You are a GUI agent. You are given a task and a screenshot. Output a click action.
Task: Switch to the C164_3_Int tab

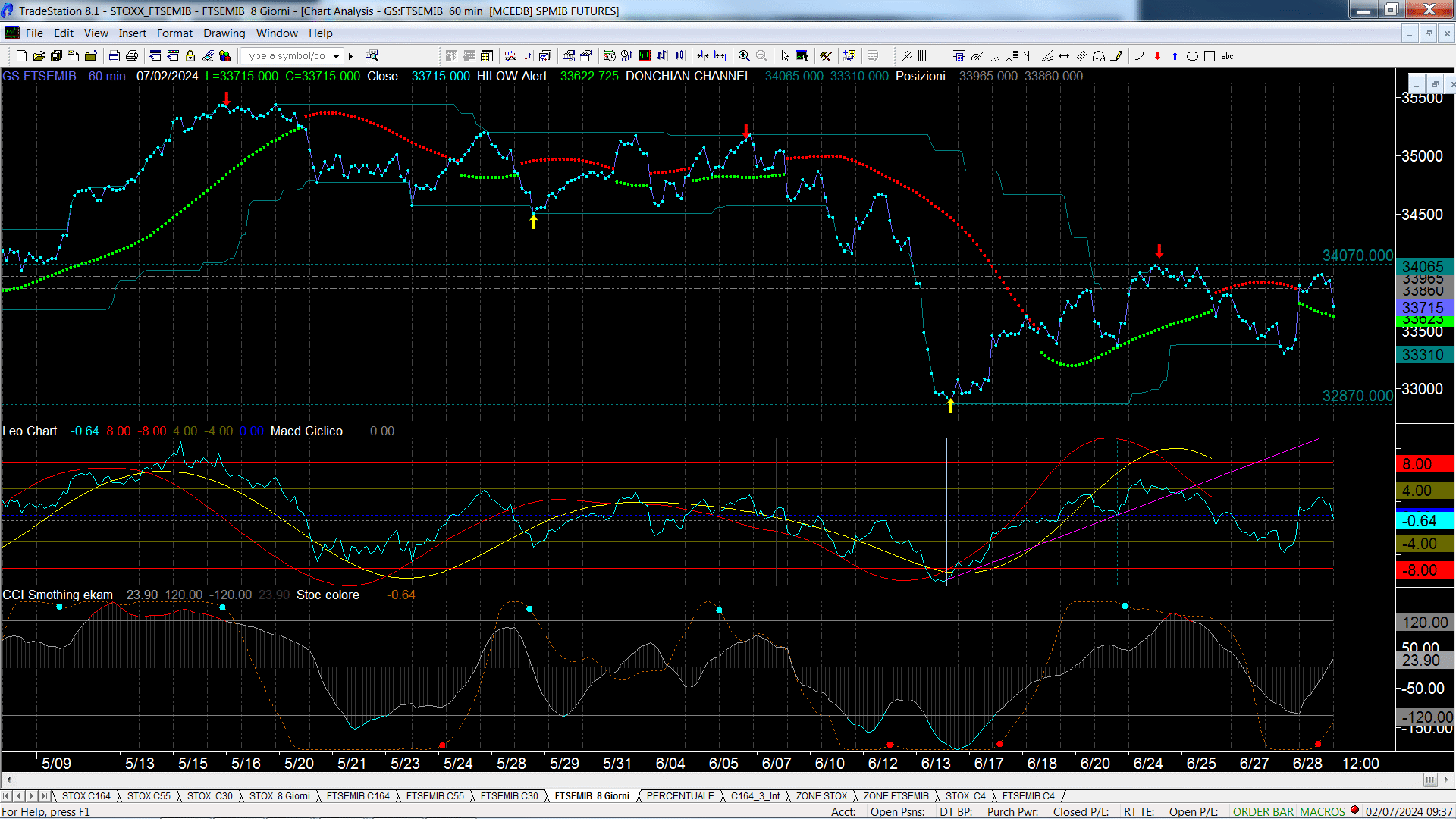click(755, 796)
